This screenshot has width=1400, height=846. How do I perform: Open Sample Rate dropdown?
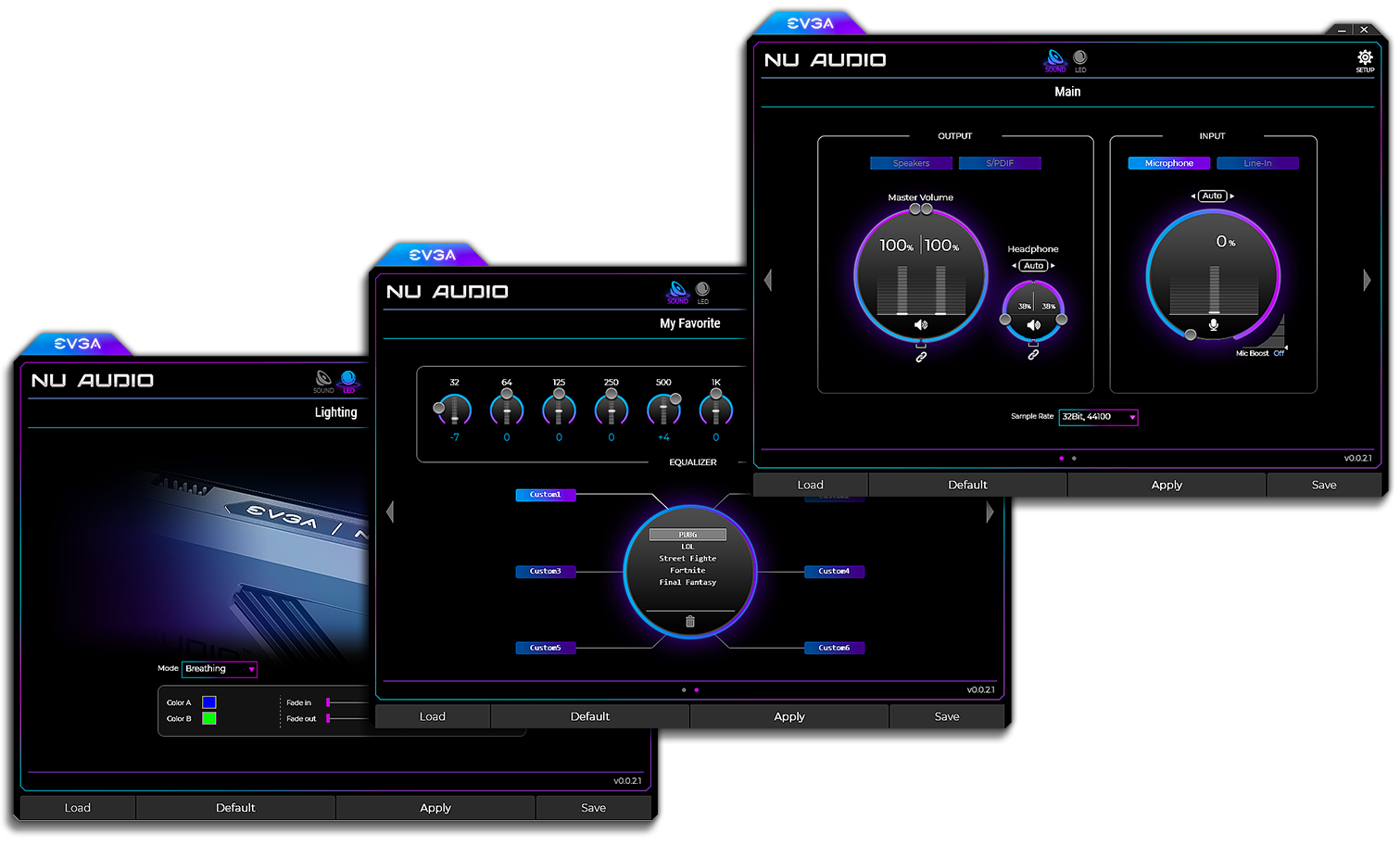(x=1098, y=417)
